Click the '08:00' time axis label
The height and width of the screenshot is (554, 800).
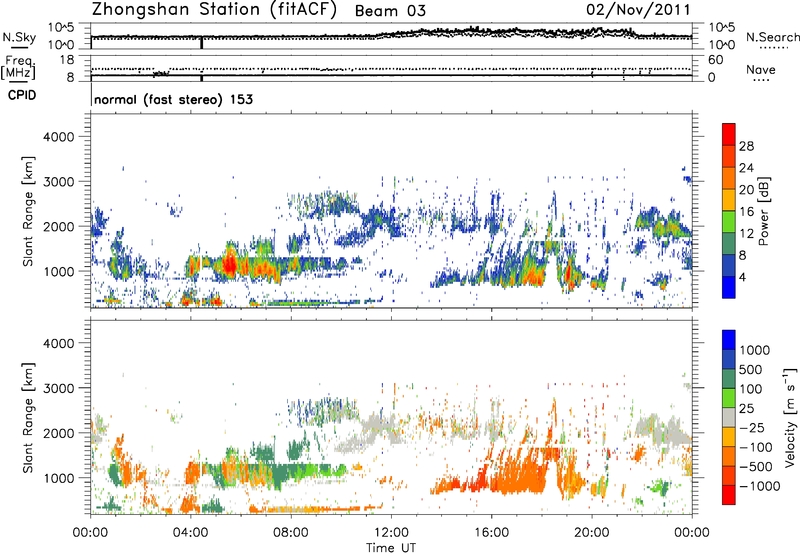click(290, 533)
